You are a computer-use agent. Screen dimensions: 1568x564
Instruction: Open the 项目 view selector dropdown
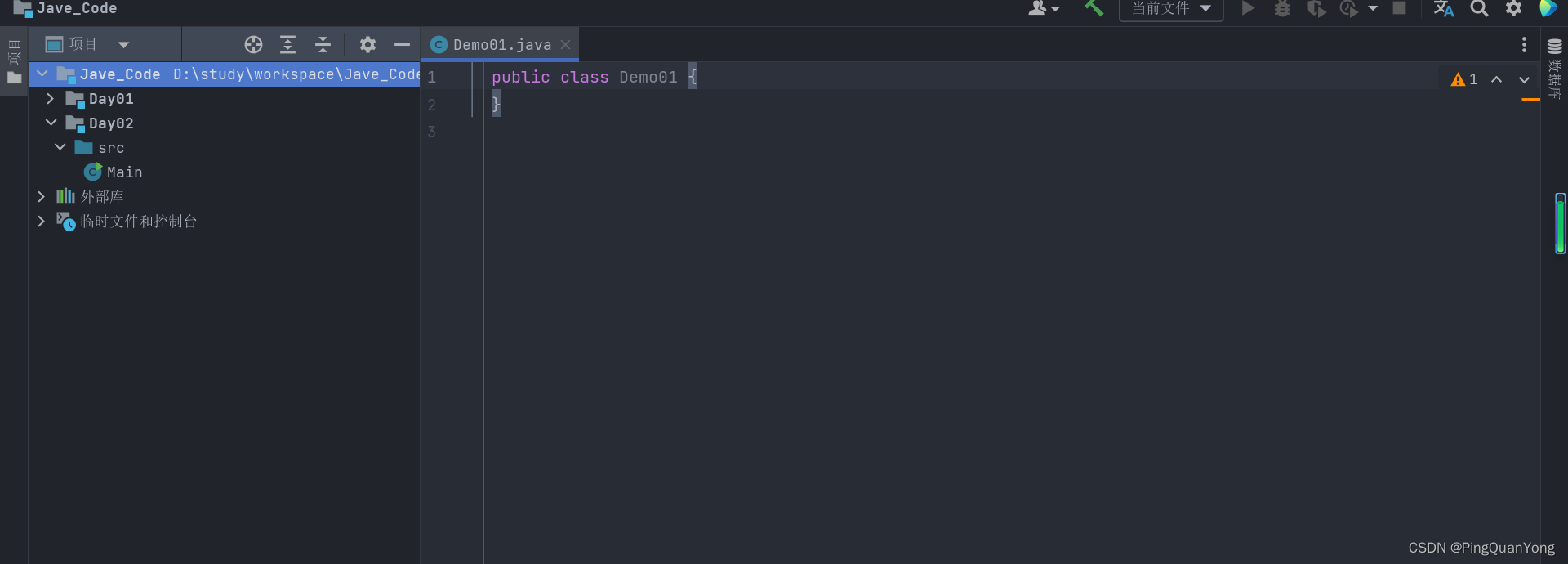[87, 44]
